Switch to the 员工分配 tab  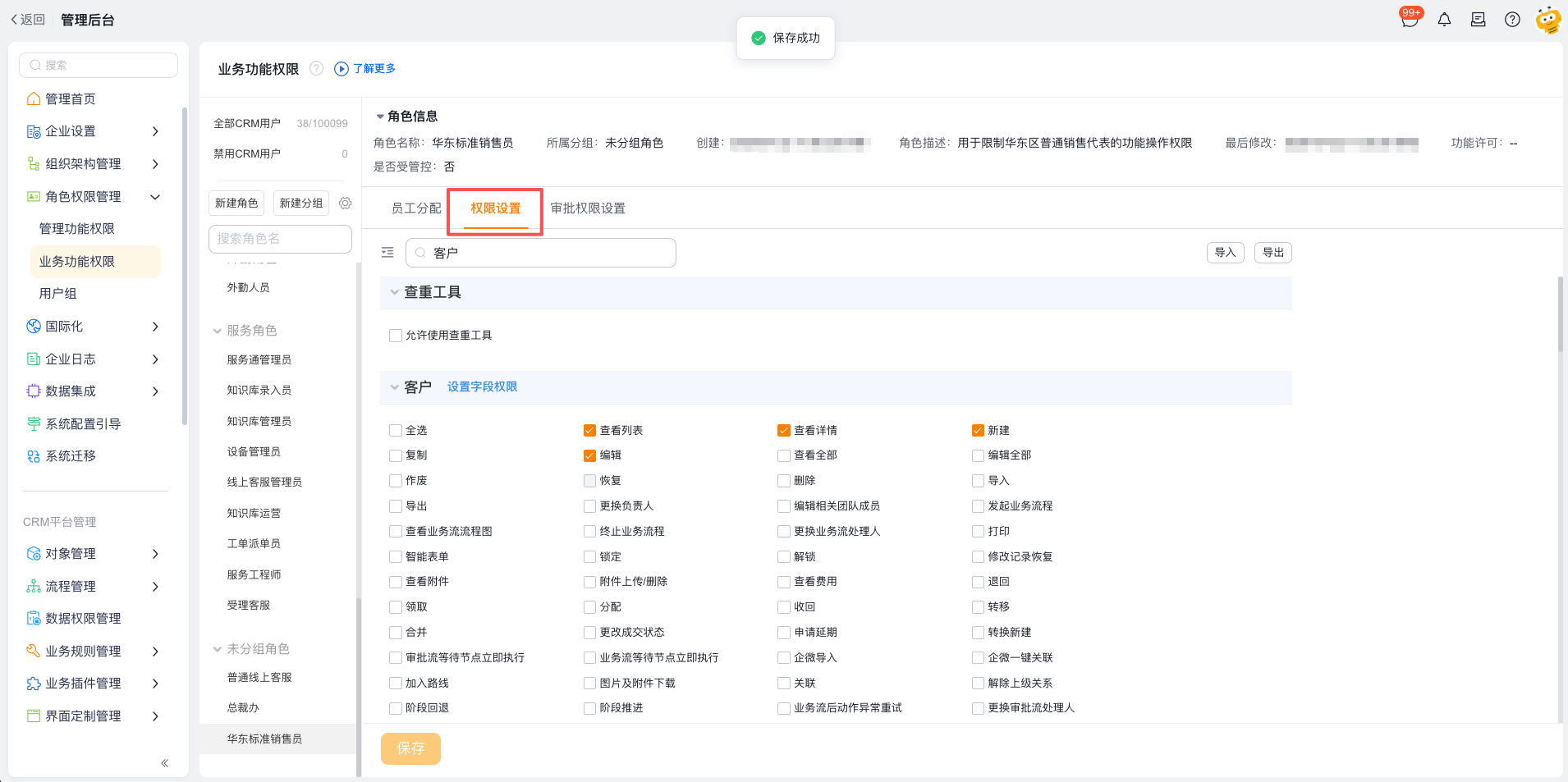pos(416,208)
